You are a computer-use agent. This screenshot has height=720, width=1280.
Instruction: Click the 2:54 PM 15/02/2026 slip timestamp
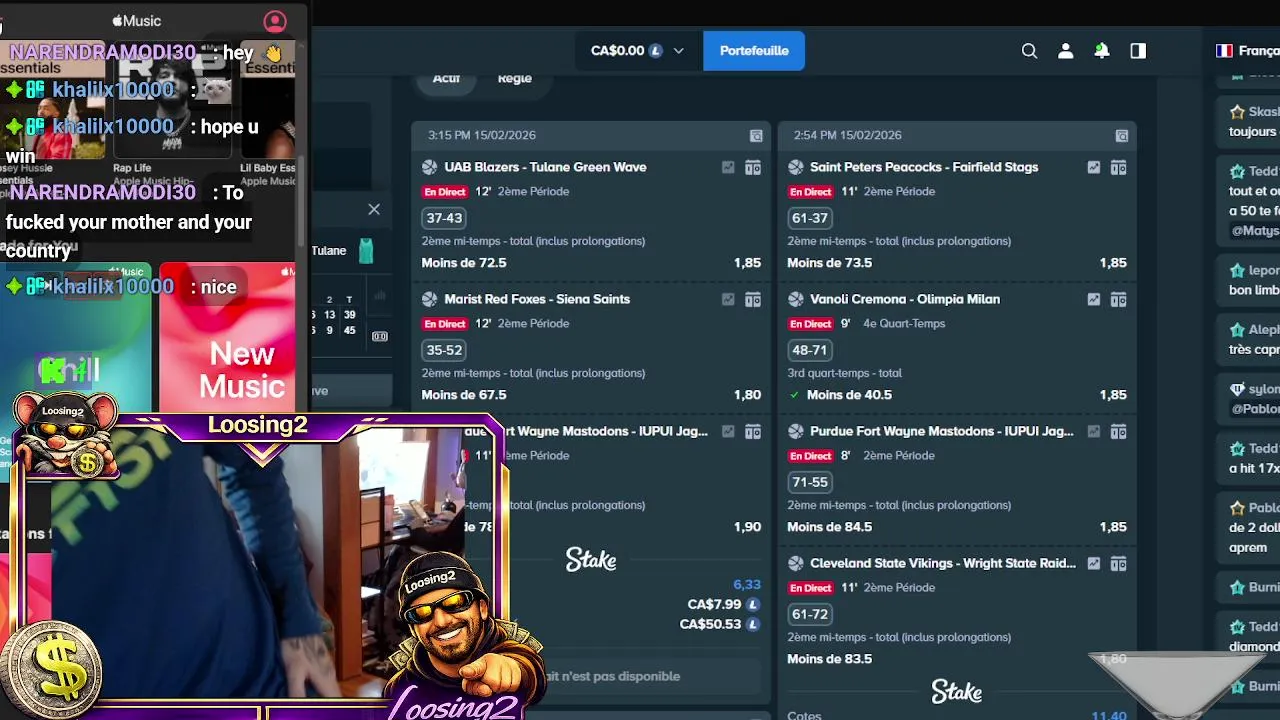(847, 135)
